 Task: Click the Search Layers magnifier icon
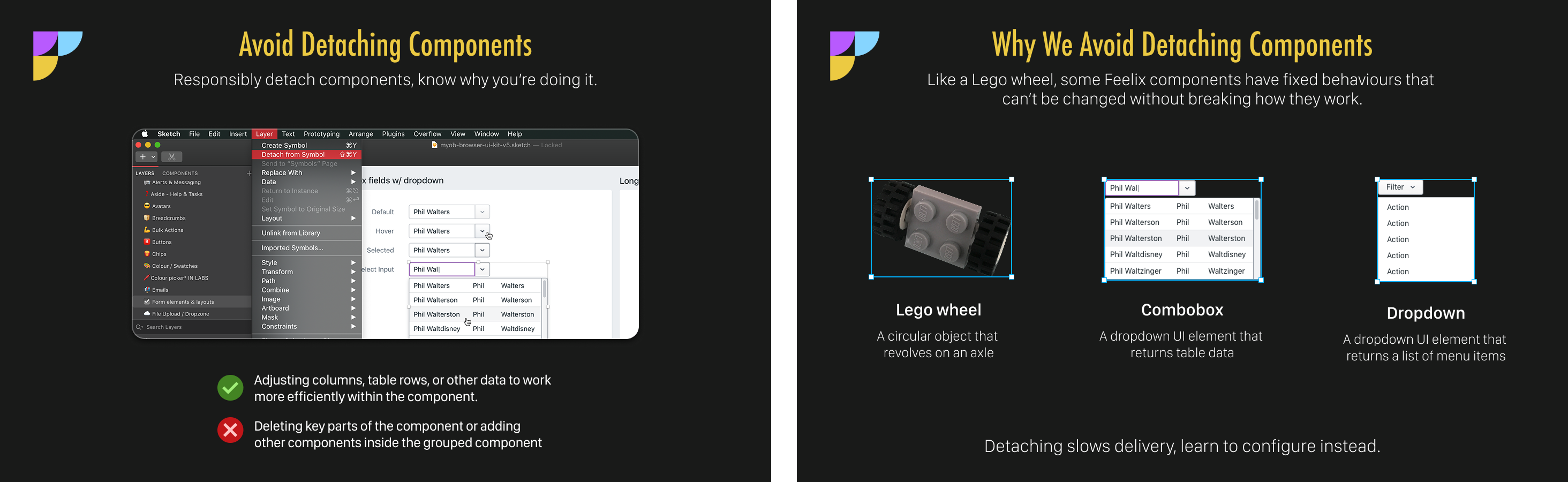click(x=139, y=327)
